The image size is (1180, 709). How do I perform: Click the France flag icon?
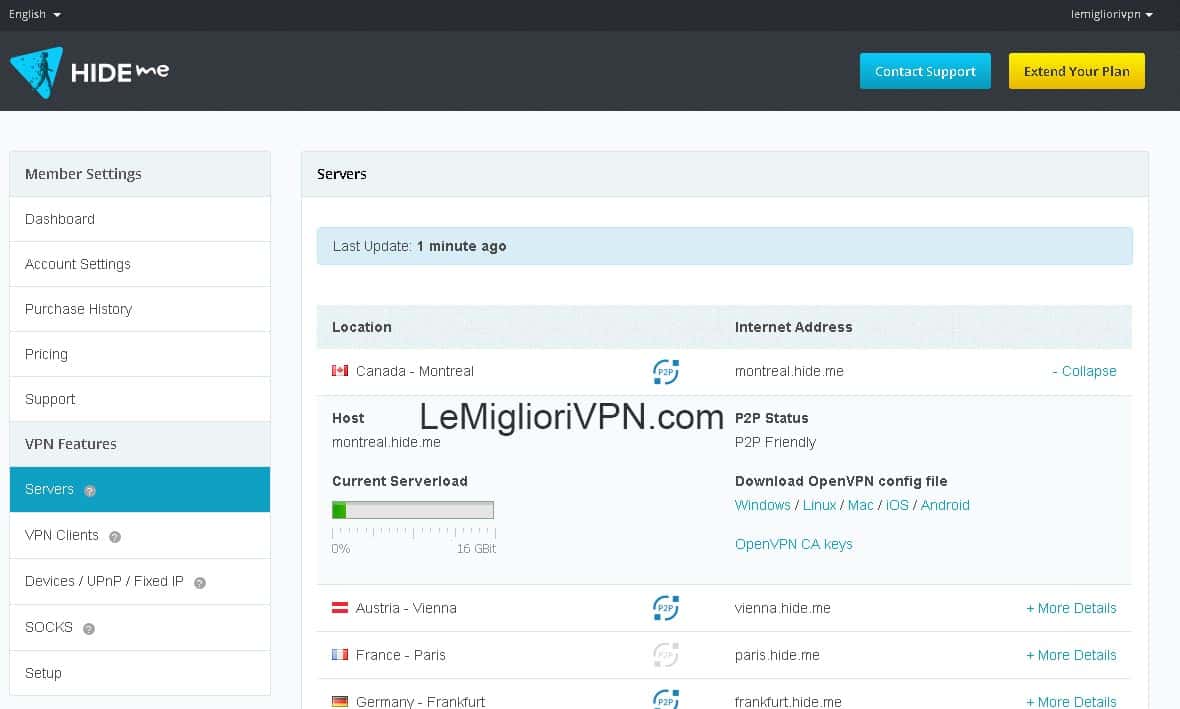tap(340, 654)
